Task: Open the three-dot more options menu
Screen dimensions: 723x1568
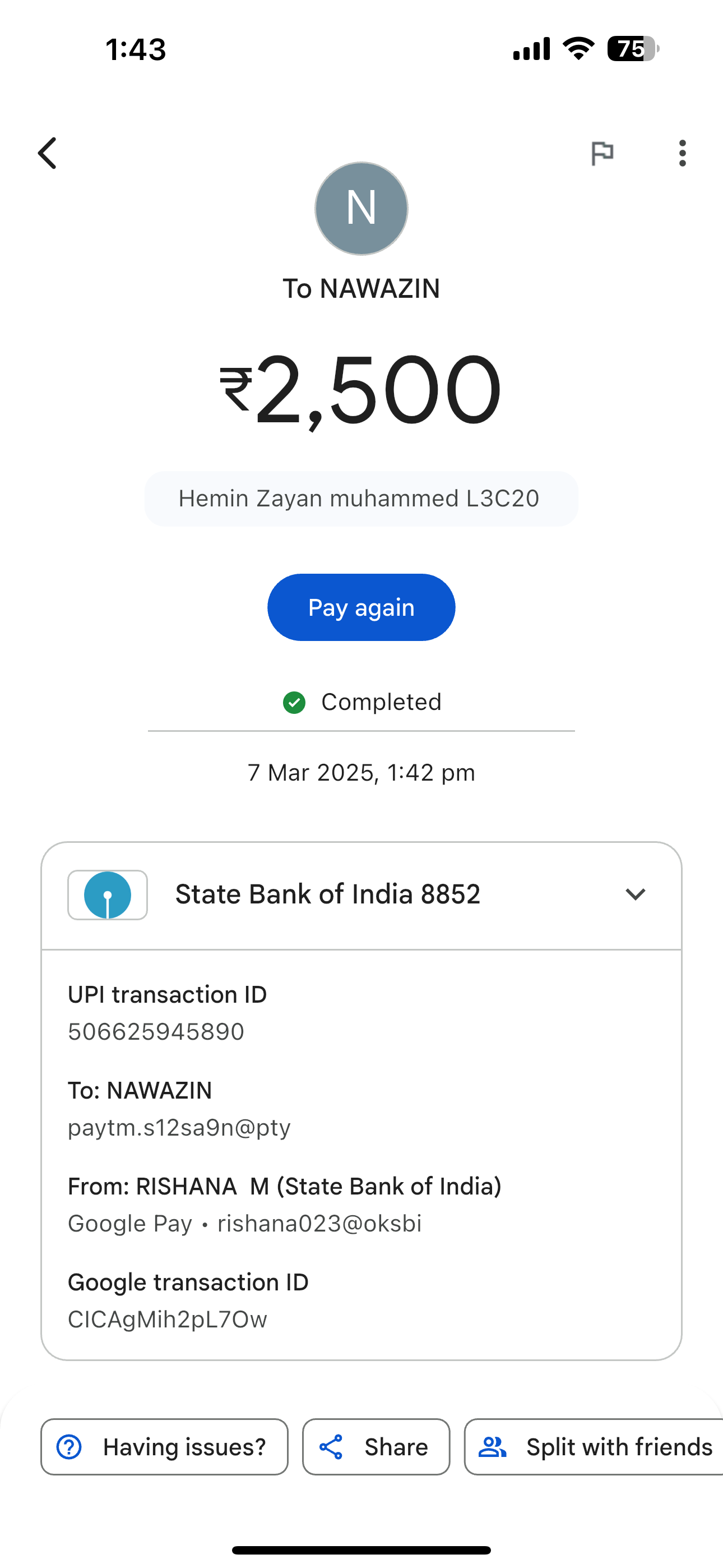Action: click(x=682, y=153)
